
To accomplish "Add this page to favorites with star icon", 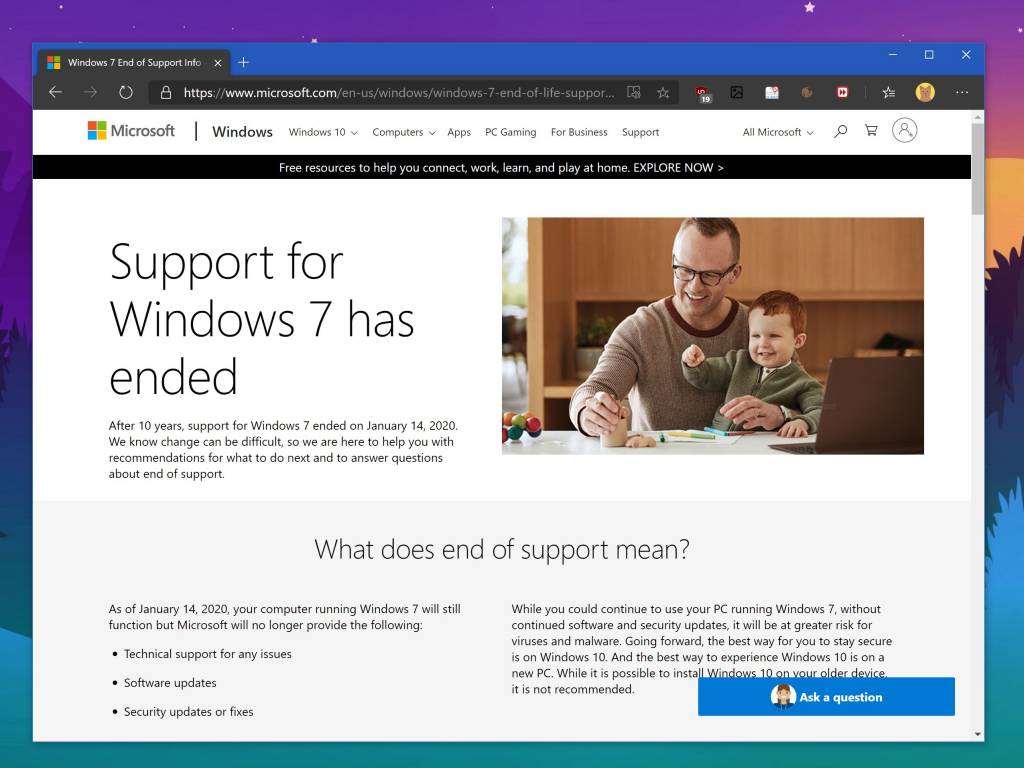I will click(663, 92).
